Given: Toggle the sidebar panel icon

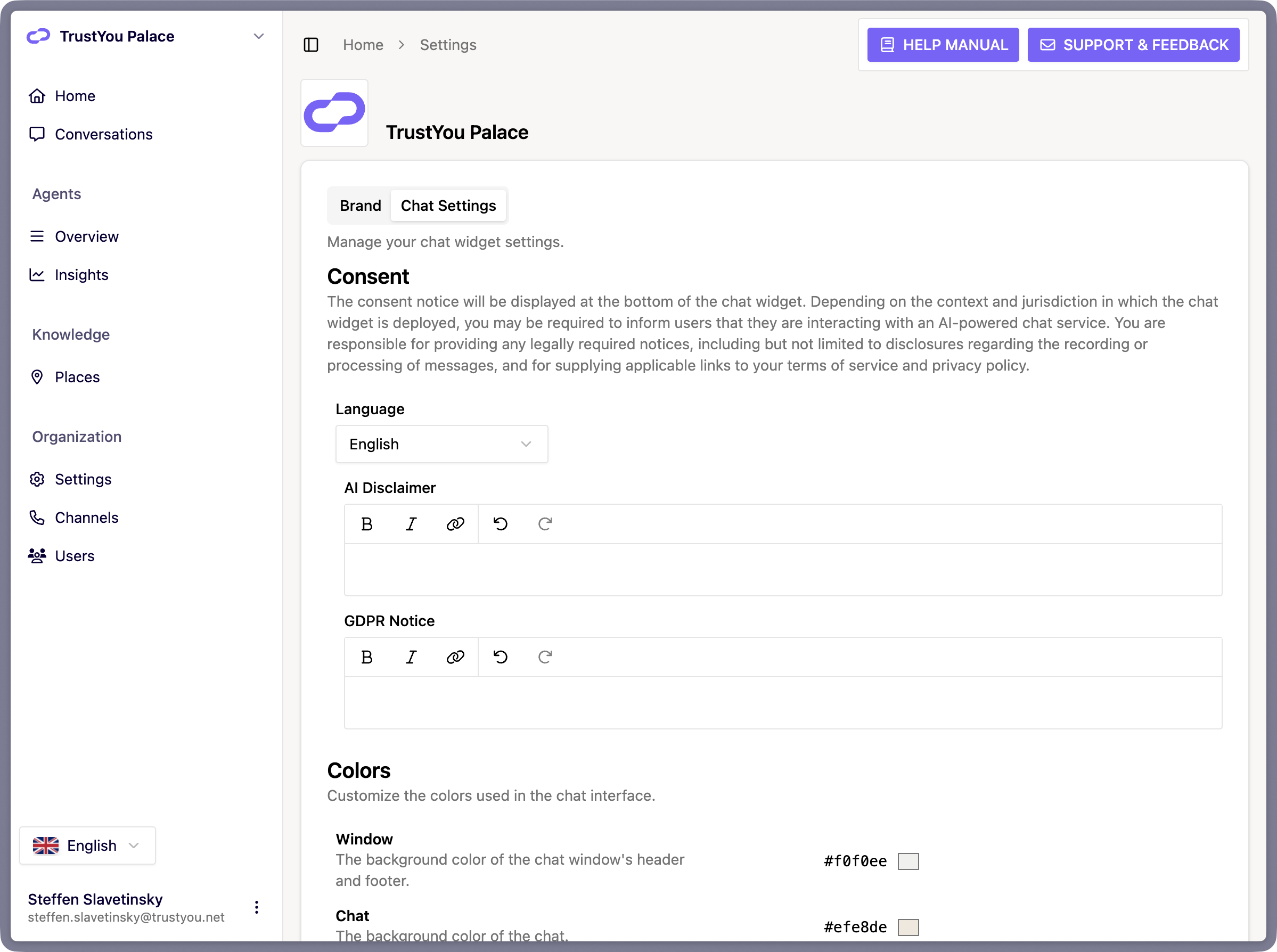Looking at the screenshot, I should click(x=310, y=45).
